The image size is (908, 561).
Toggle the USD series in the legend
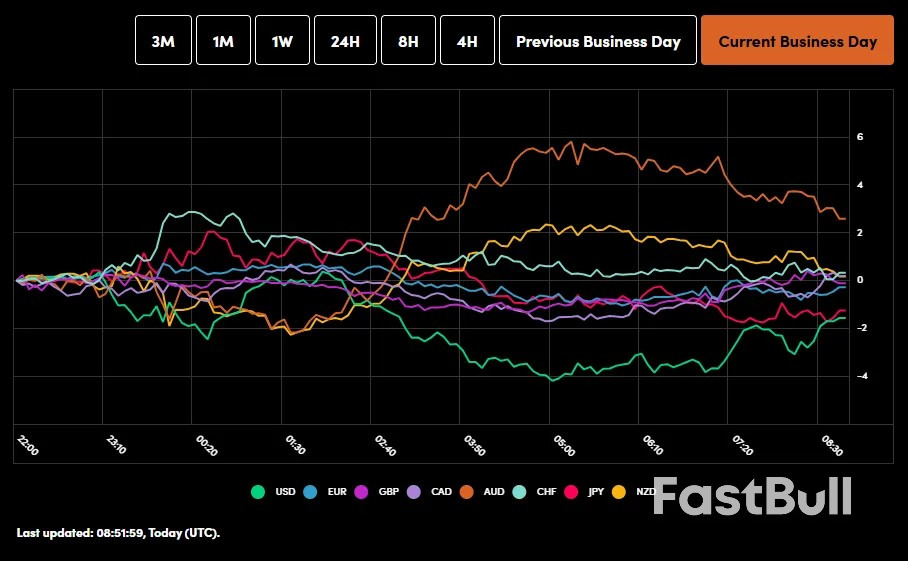click(273, 492)
